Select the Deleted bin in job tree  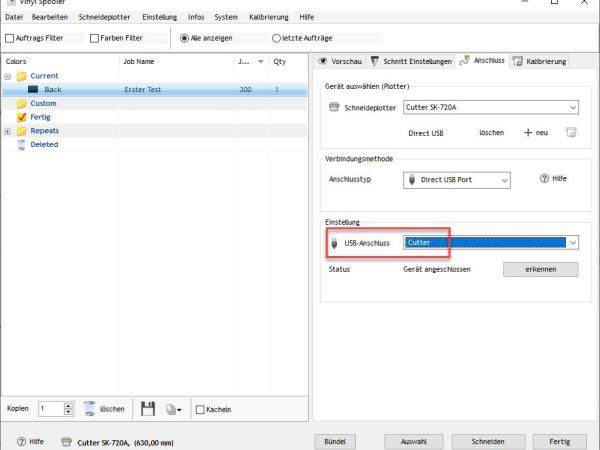[x=21, y=144]
